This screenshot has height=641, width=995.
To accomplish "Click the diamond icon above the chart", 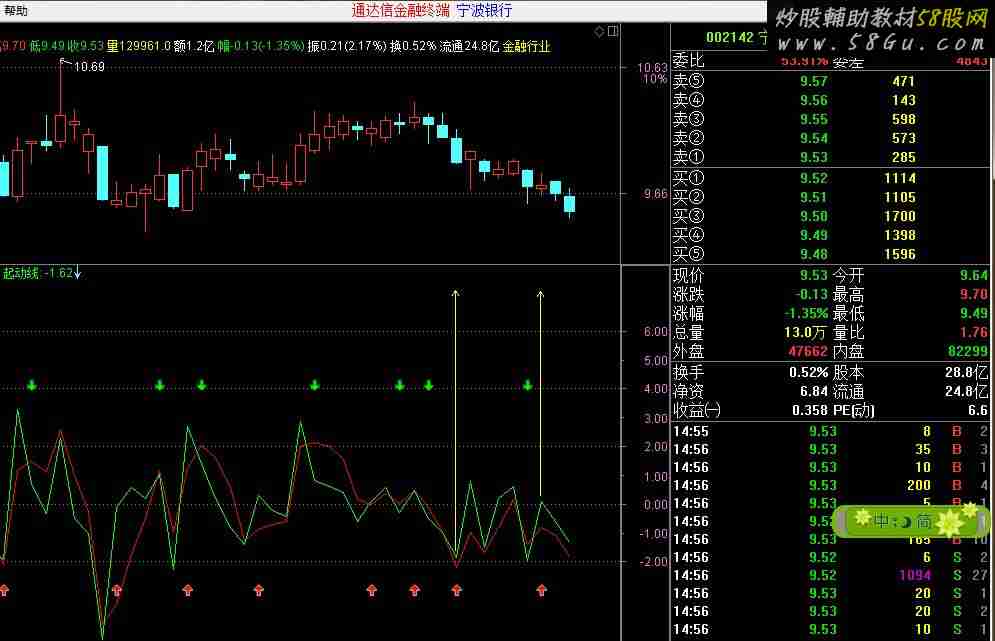I will click(x=599, y=31).
